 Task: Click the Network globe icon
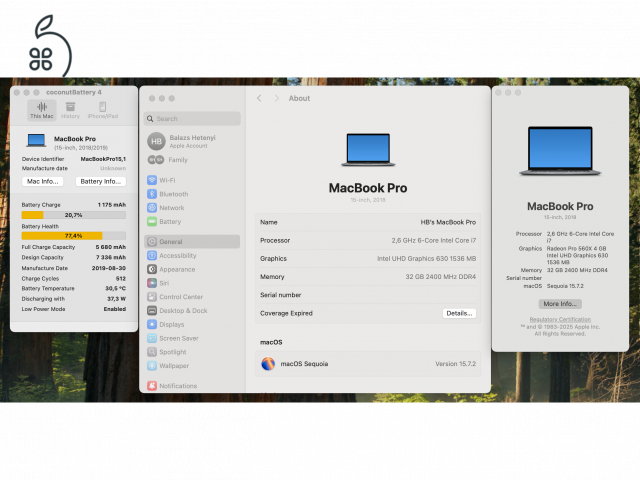152,208
